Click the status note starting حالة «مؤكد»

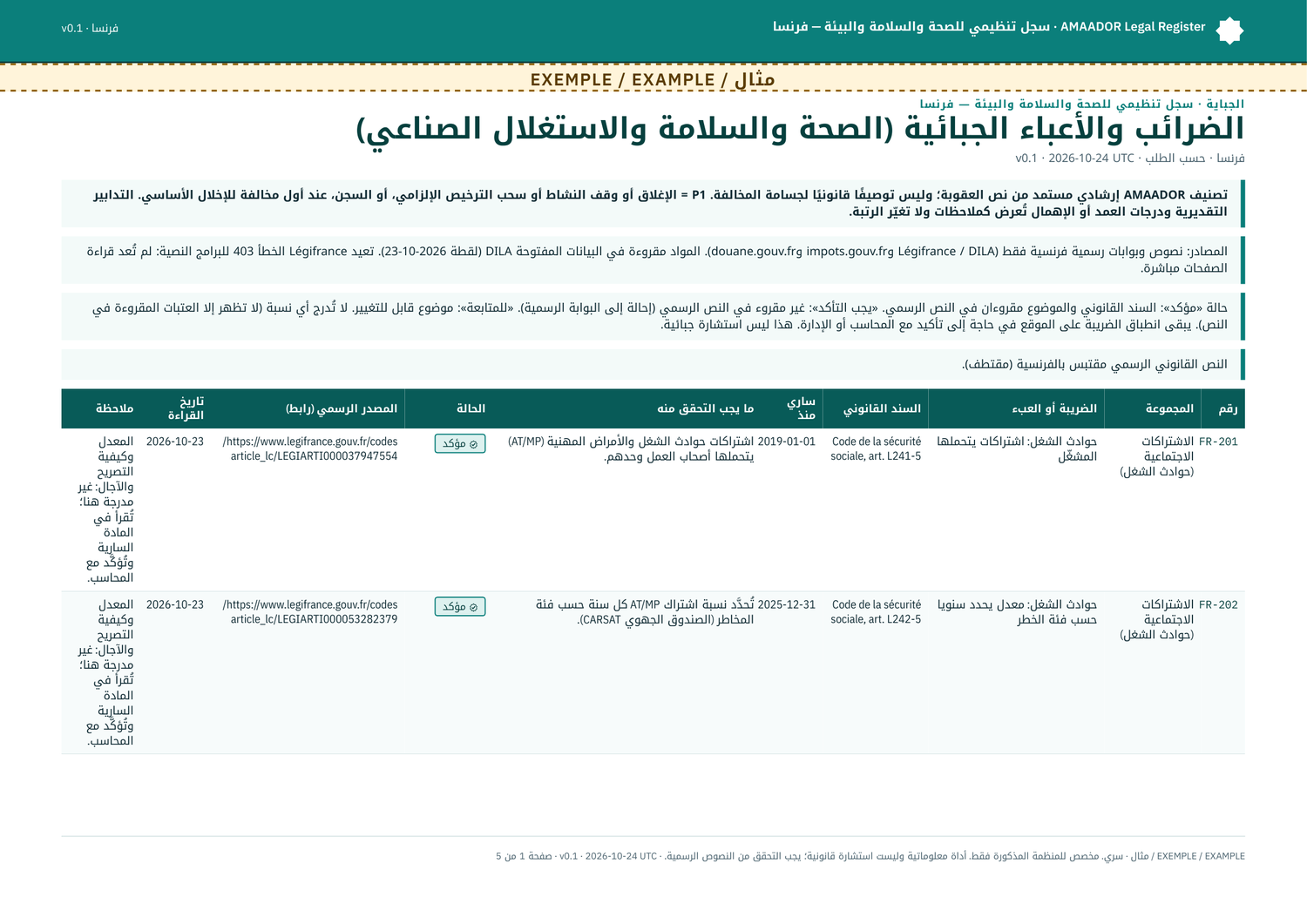coord(653,316)
